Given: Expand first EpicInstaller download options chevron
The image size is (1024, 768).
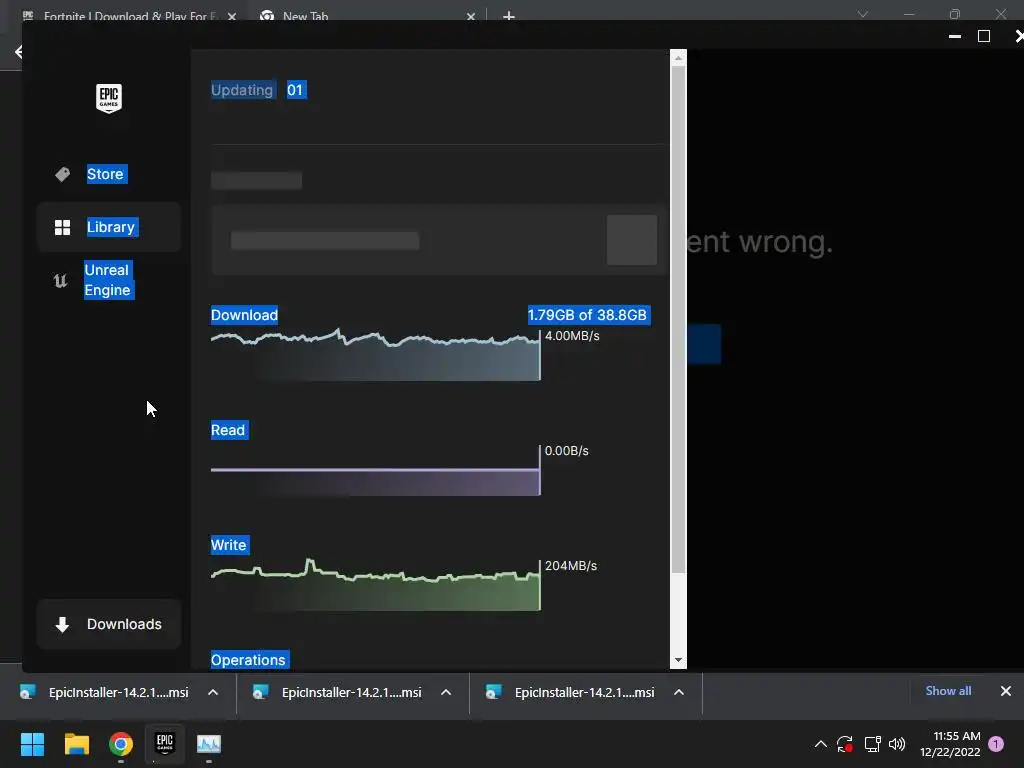Looking at the screenshot, I should [213, 692].
